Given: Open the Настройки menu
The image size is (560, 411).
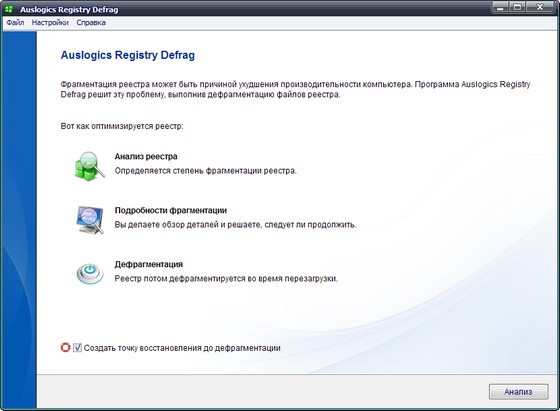Looking at the screenshot, I should [50, 22].
